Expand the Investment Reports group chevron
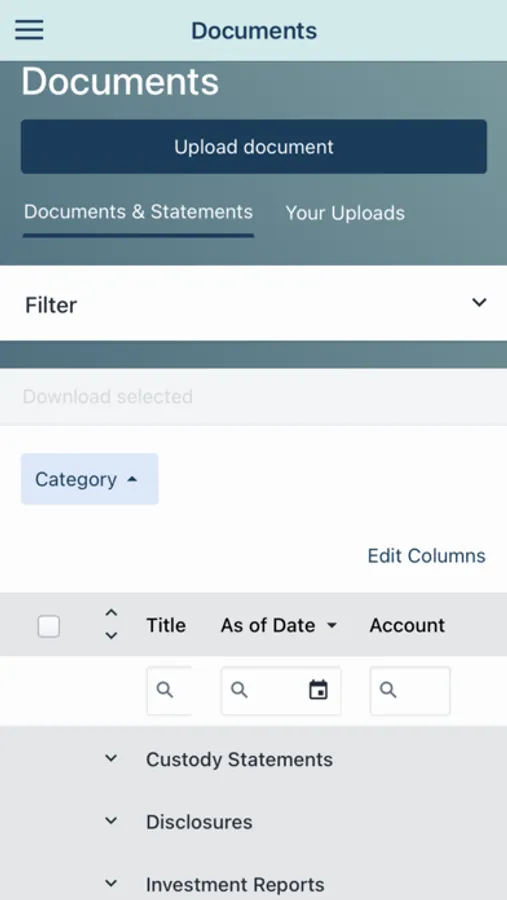Image resolution: width=507 pixels, height=900 pixels. tap(111, 884)
